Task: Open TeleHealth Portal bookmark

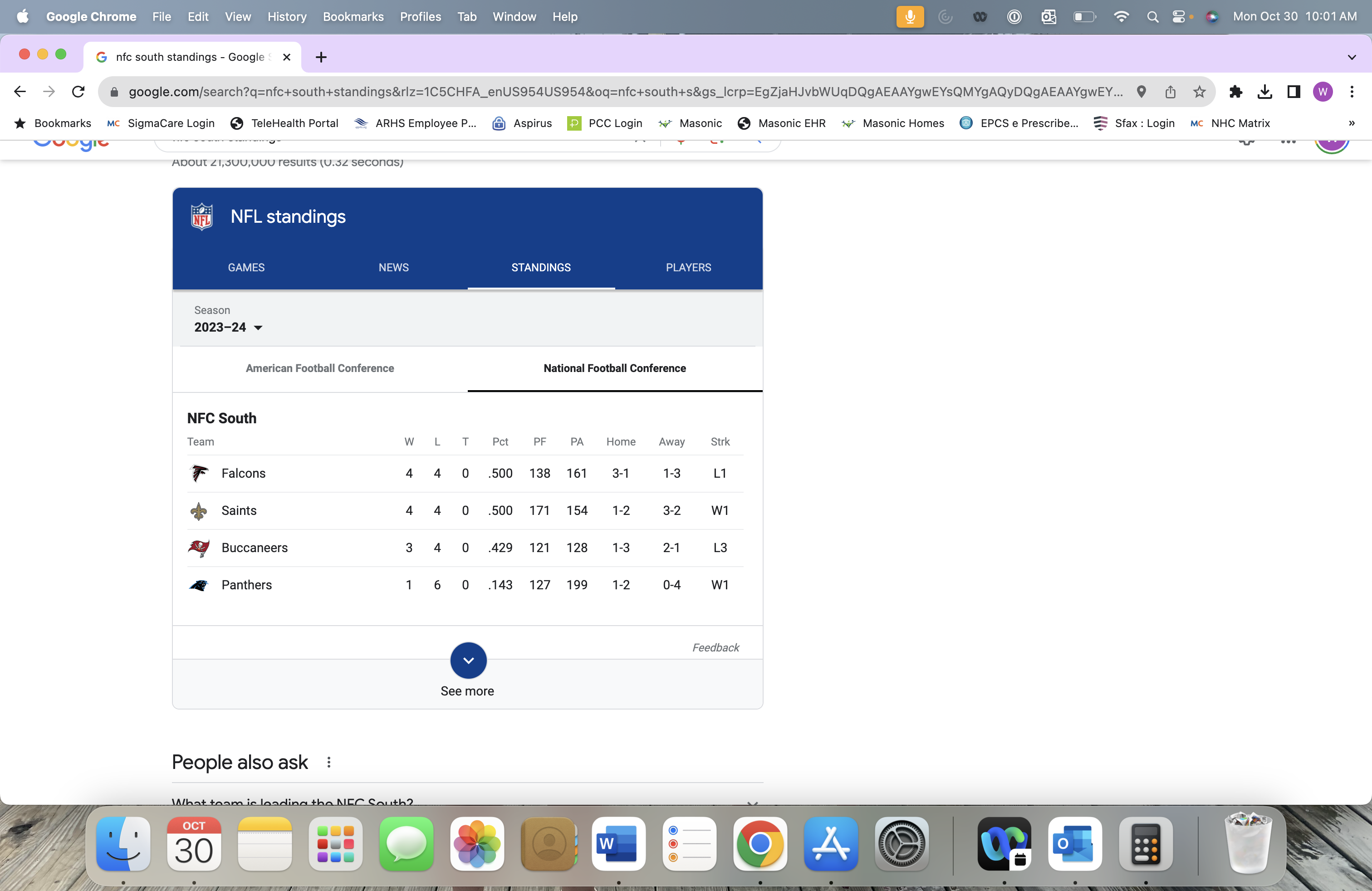Action: pyautogui.click(x=284, y=123)
